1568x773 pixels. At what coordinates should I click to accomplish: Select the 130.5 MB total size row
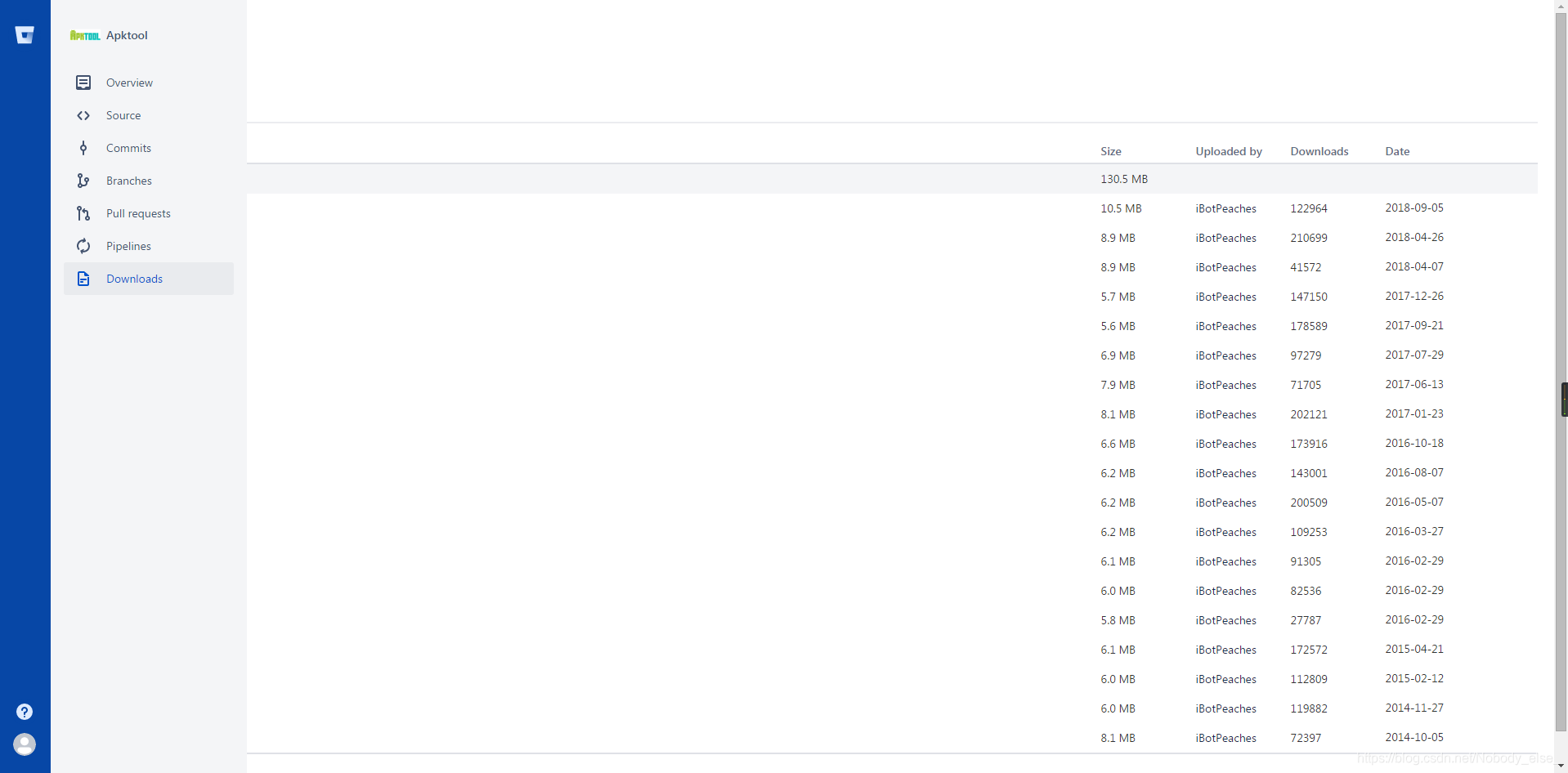(x=892, y=179)
